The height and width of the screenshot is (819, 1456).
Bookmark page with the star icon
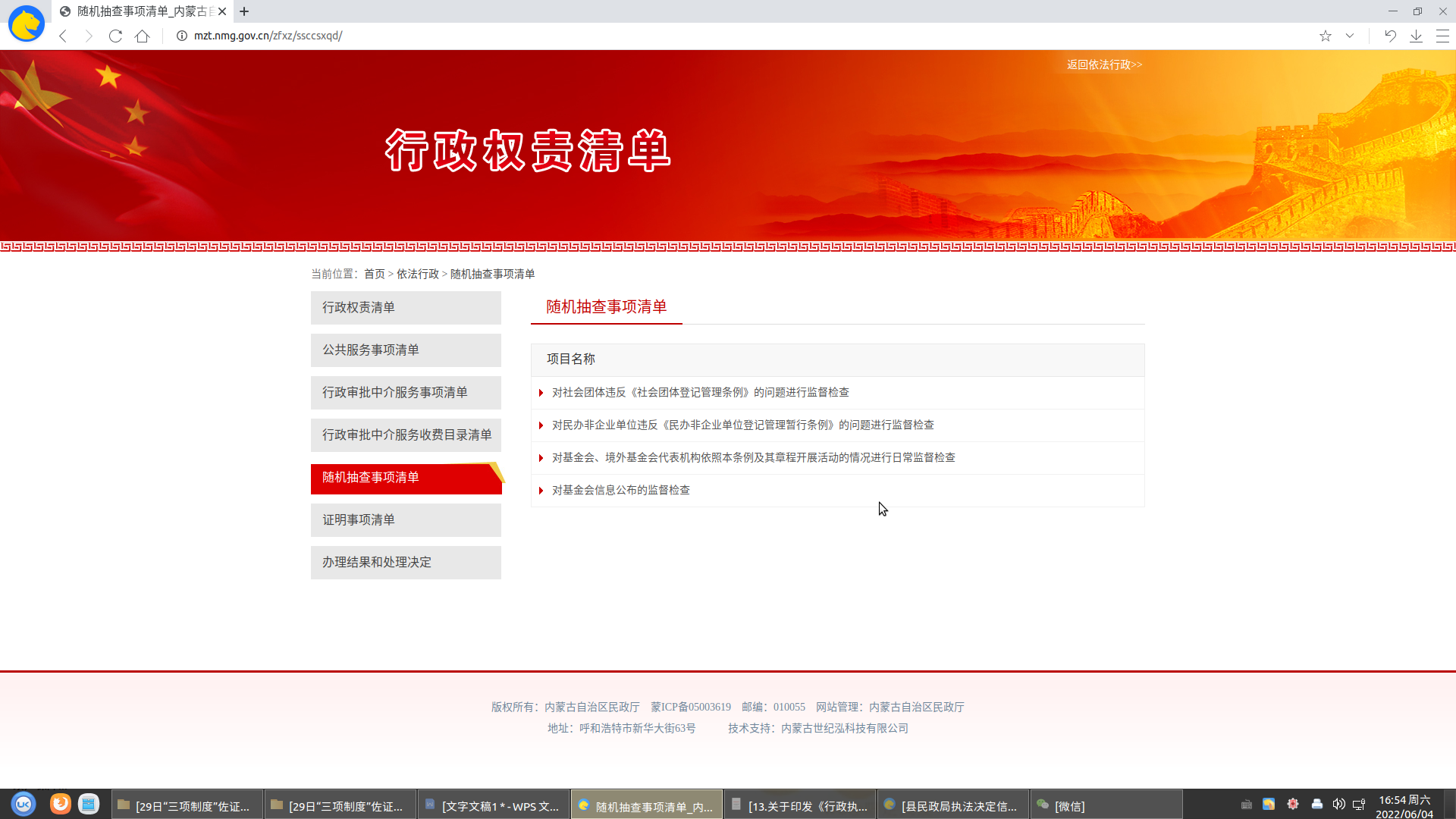[1325, 36]
